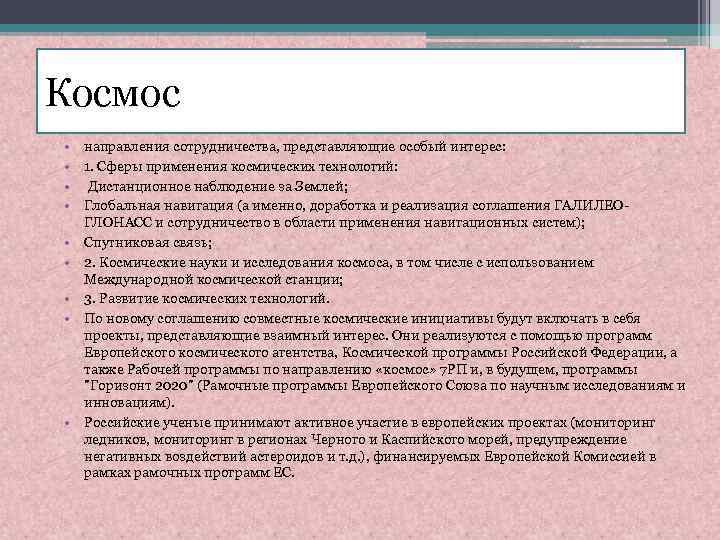Click line starting "По новому соглашению совместные"
Image resolution: width=720 pixels, height=540 pixels.
coord(362,319)
